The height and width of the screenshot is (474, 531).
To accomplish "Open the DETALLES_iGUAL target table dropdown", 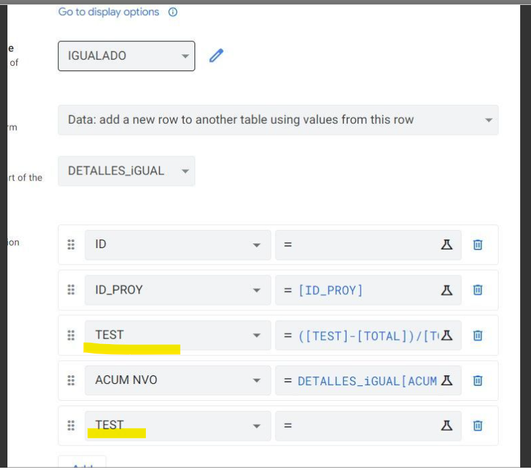I will (x=126, y=171).
